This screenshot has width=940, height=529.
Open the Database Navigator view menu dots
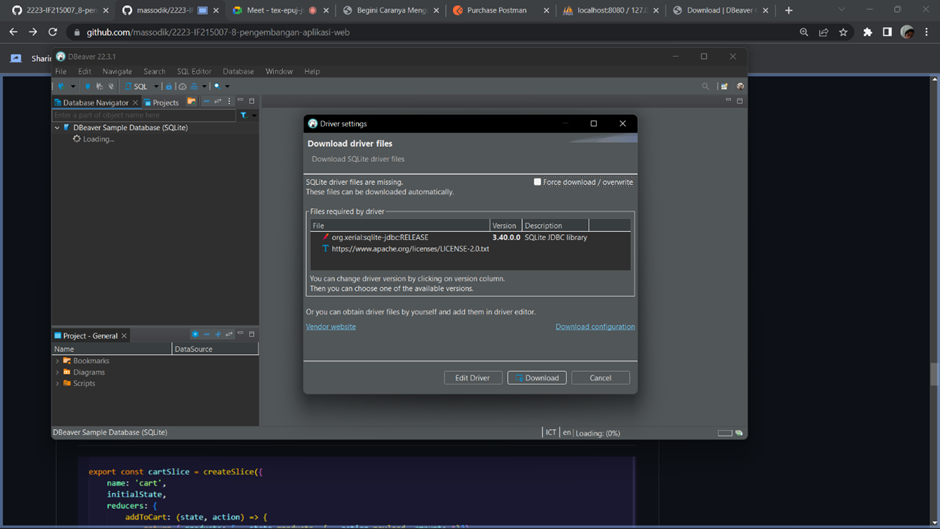[x=229, y=101]
